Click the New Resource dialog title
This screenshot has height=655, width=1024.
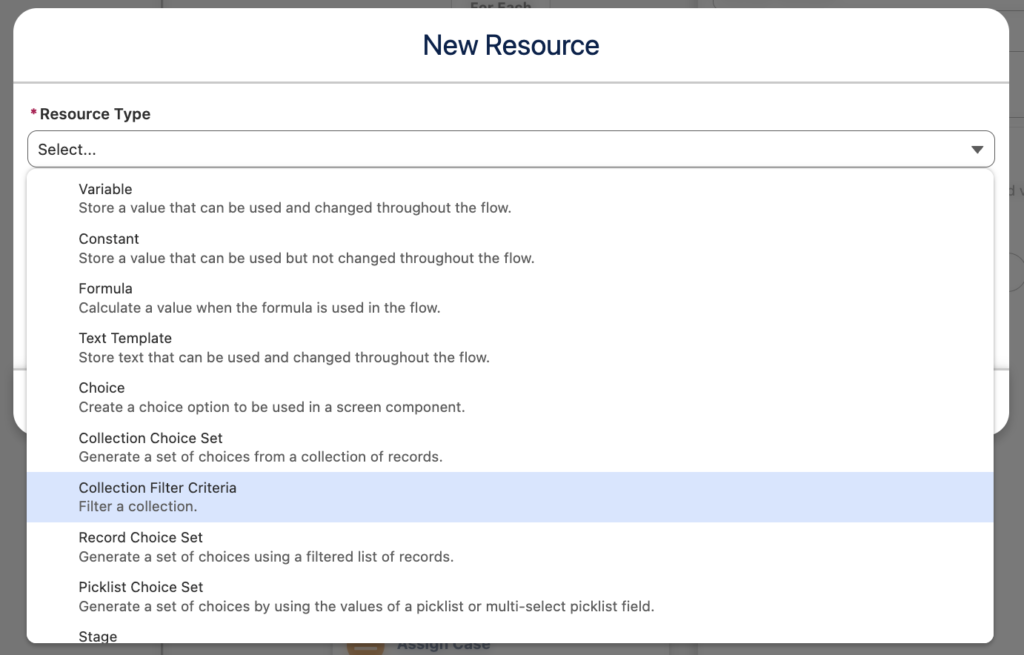(x=511, y=45)
